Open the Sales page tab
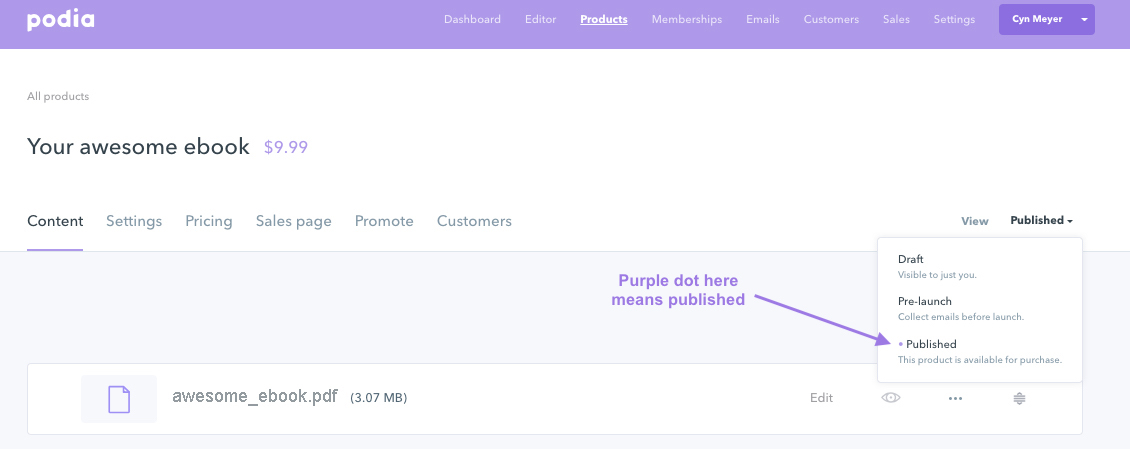This screenshot has height=449, width=1130. click(293, 221)
